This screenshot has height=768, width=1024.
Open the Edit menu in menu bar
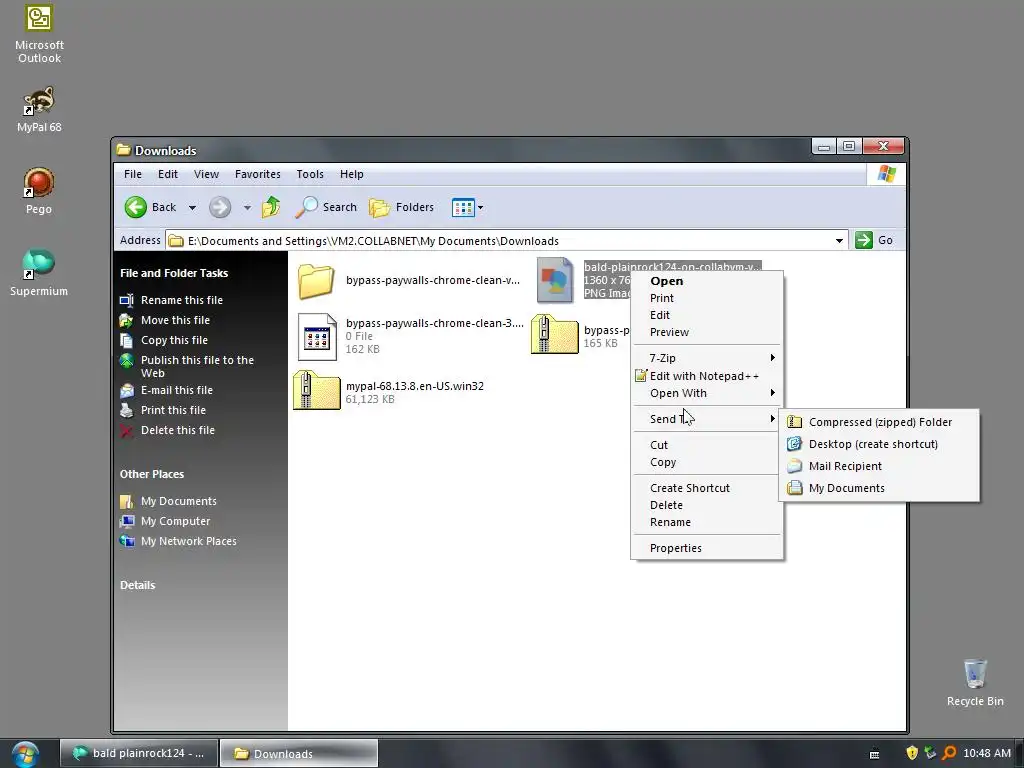coord(168,174)
